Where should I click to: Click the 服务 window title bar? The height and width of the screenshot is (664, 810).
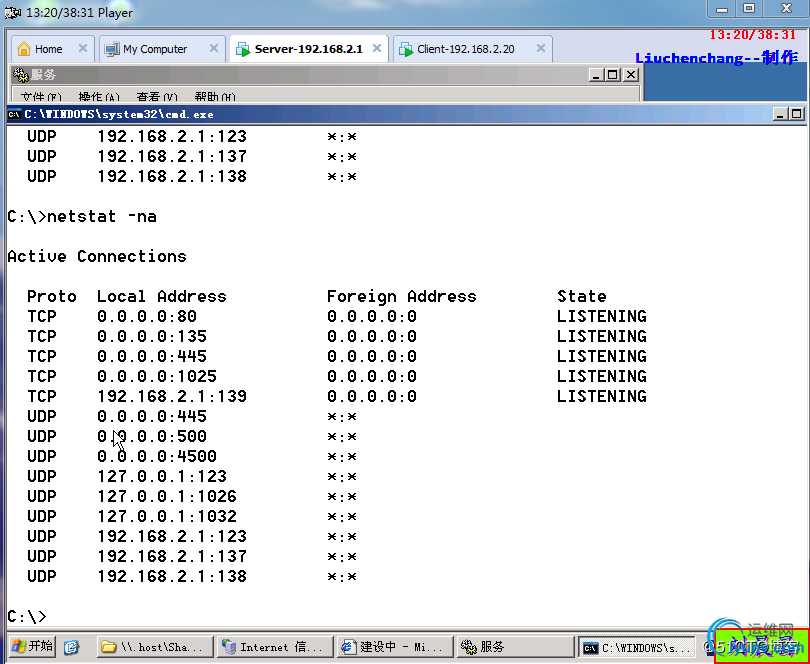coord(325,75)
